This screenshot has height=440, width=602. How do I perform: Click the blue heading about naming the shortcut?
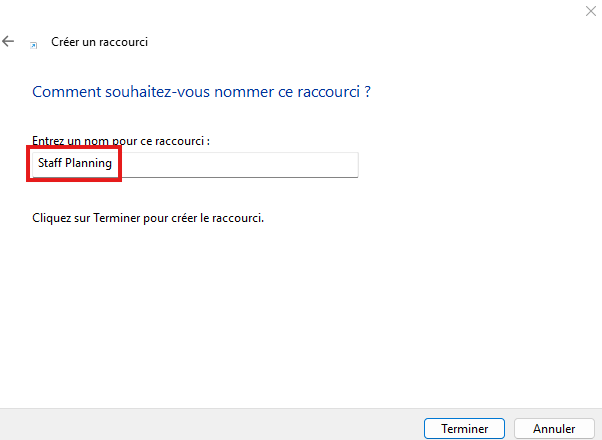[202, 92]
